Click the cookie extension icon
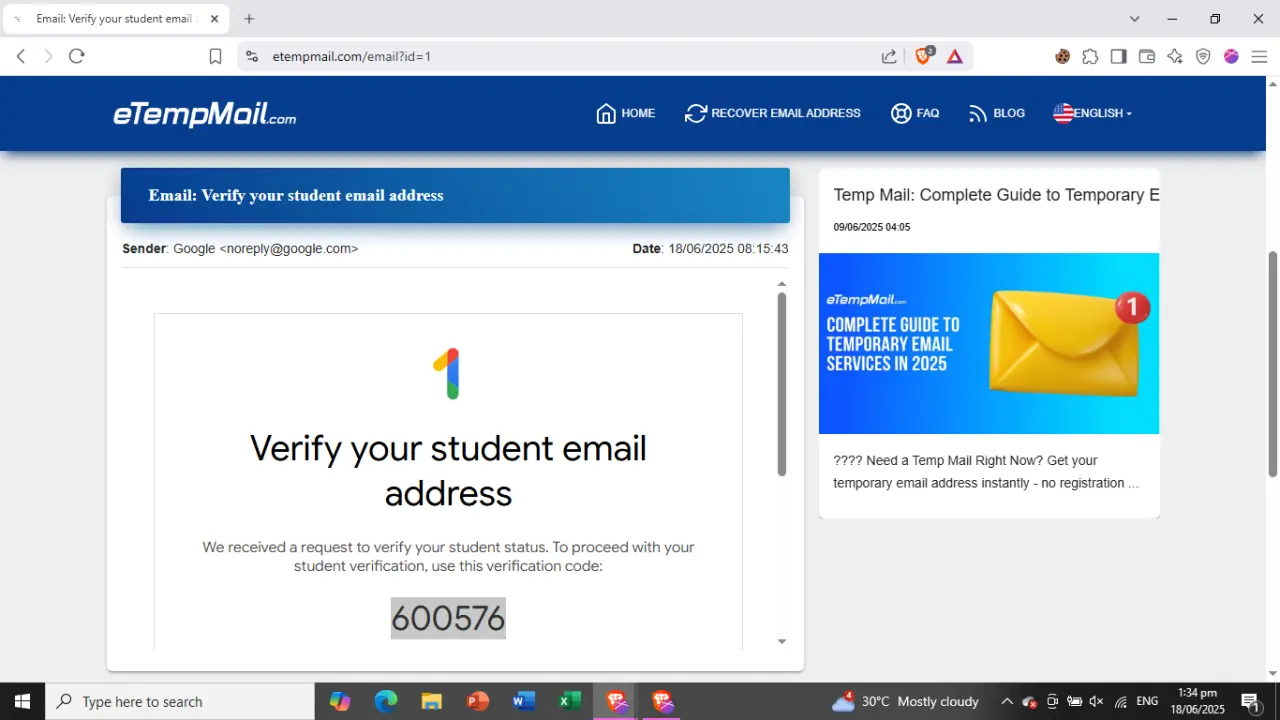This screenshot has width=1280, height=720. coord(1063,57)
